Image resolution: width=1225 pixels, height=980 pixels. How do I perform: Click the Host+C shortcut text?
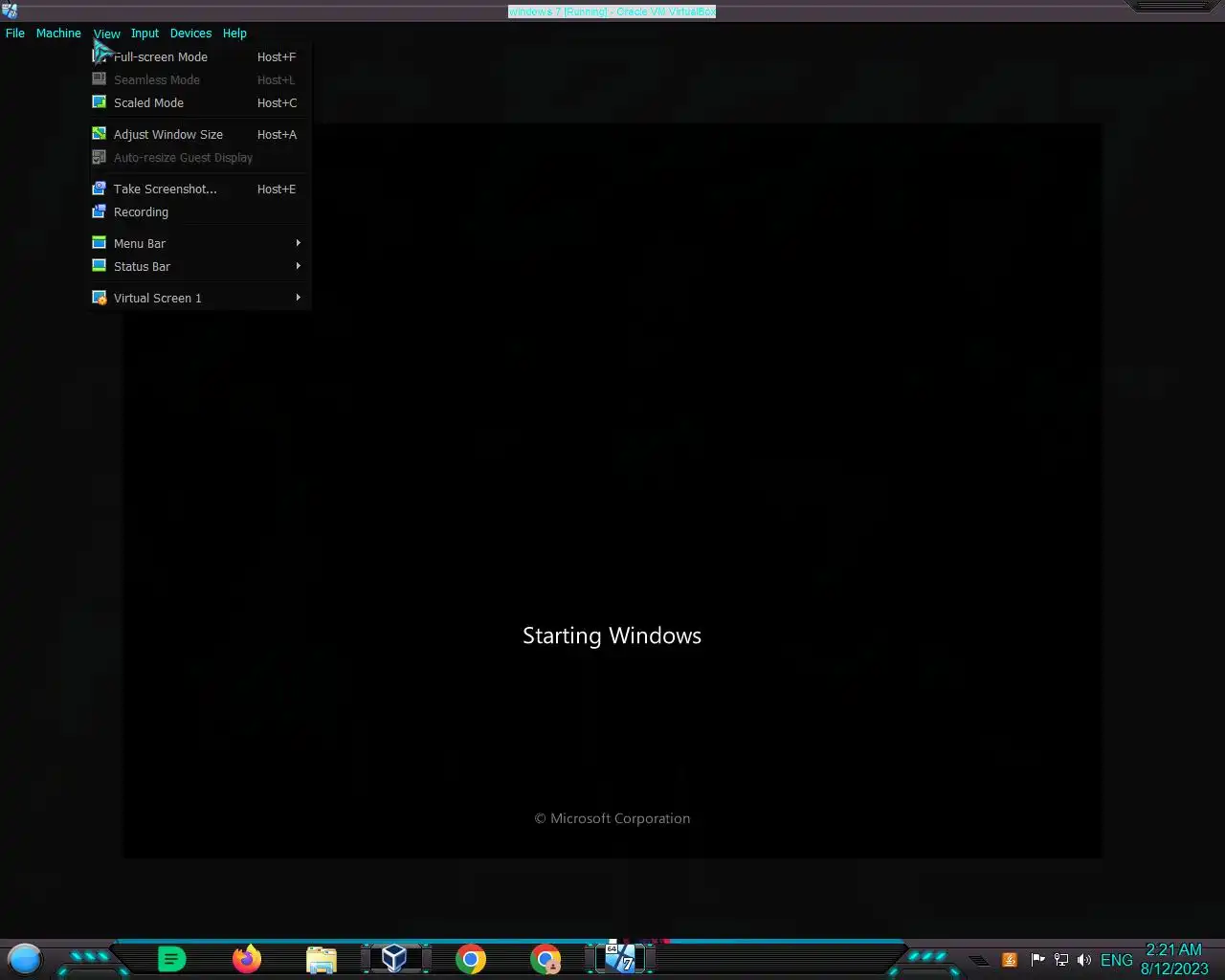(x=277, y=102)
